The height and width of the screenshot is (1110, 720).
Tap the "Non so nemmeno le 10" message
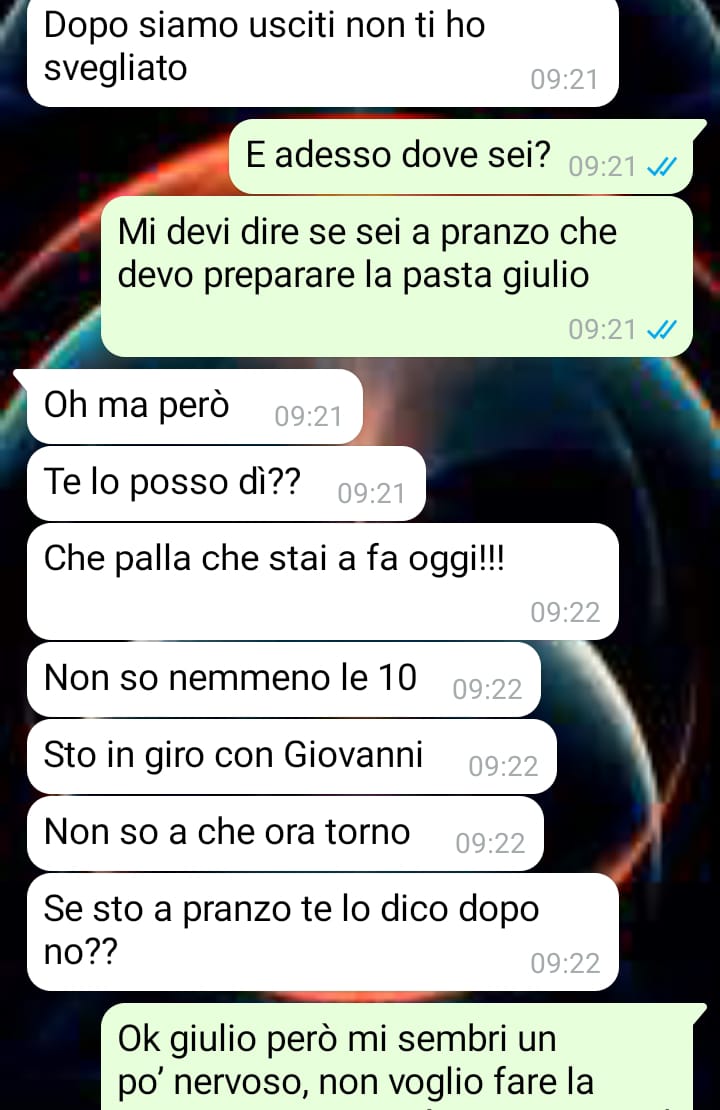tap(284, 680)
